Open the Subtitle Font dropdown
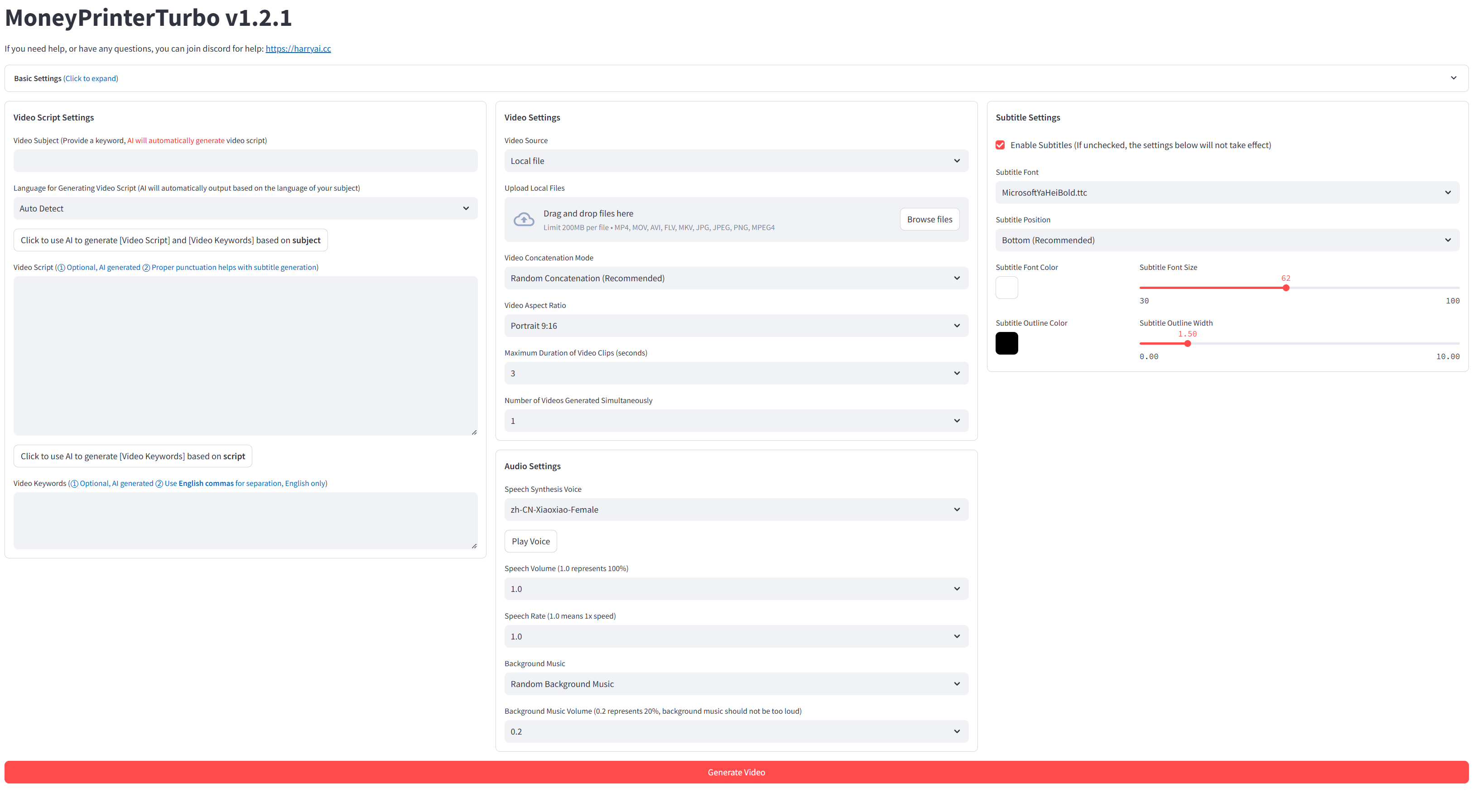This screenshot has height=812, width=1473. point(1227,193)
